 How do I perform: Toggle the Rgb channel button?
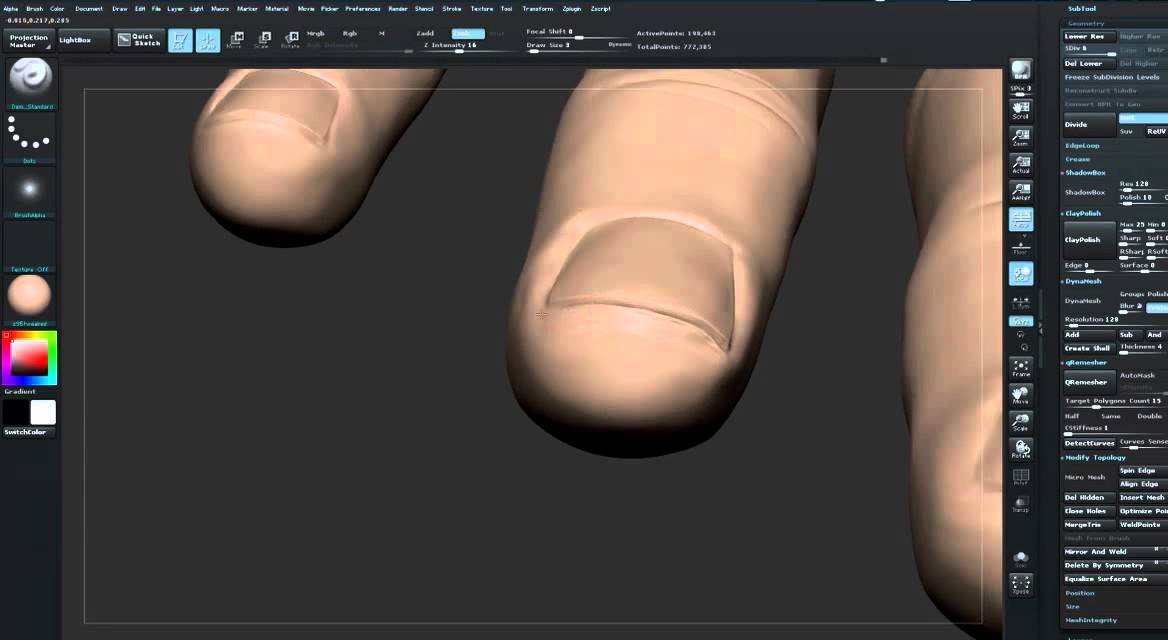click(349, 34)
